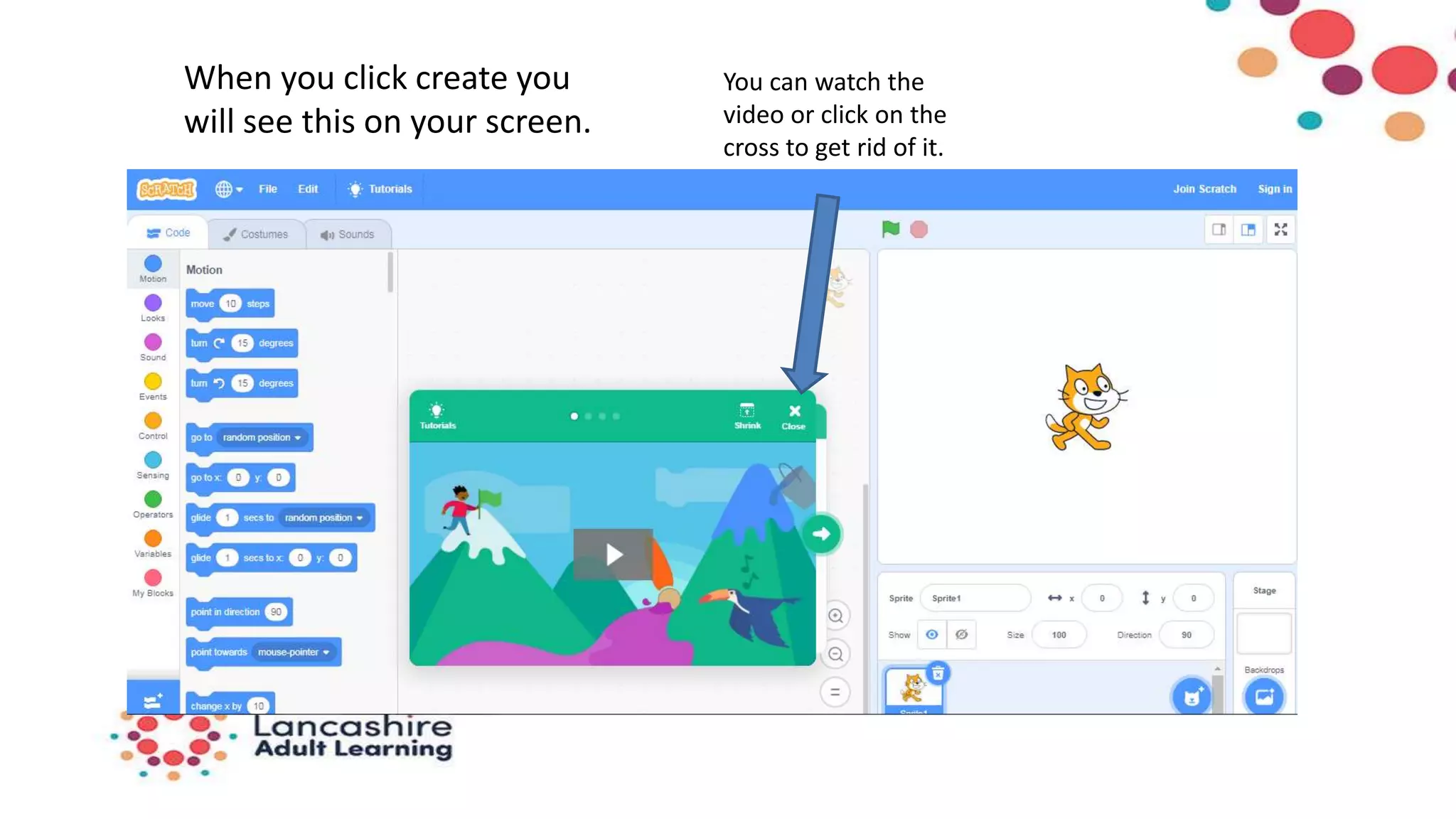Select the Events block category

click(x=153, y=387)
